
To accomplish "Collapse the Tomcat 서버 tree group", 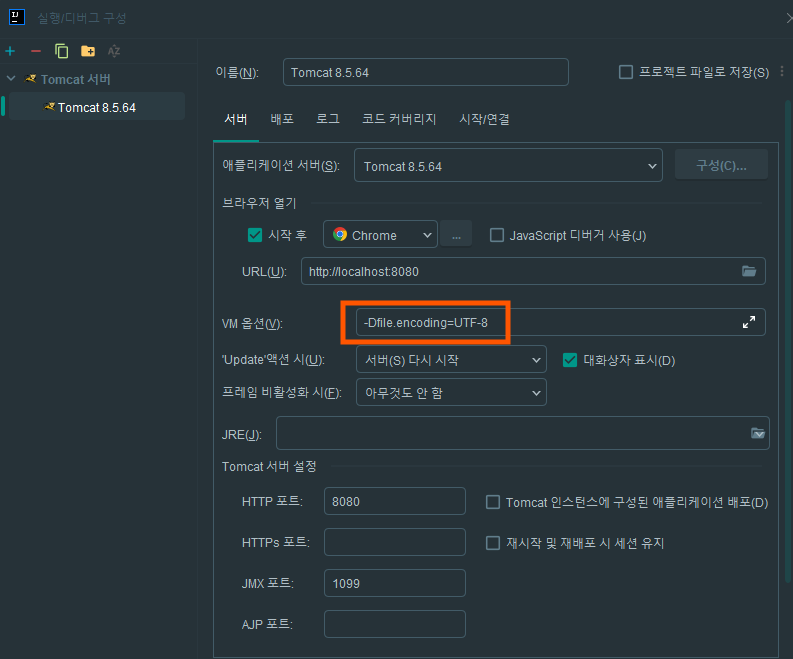I will [11, 79].
